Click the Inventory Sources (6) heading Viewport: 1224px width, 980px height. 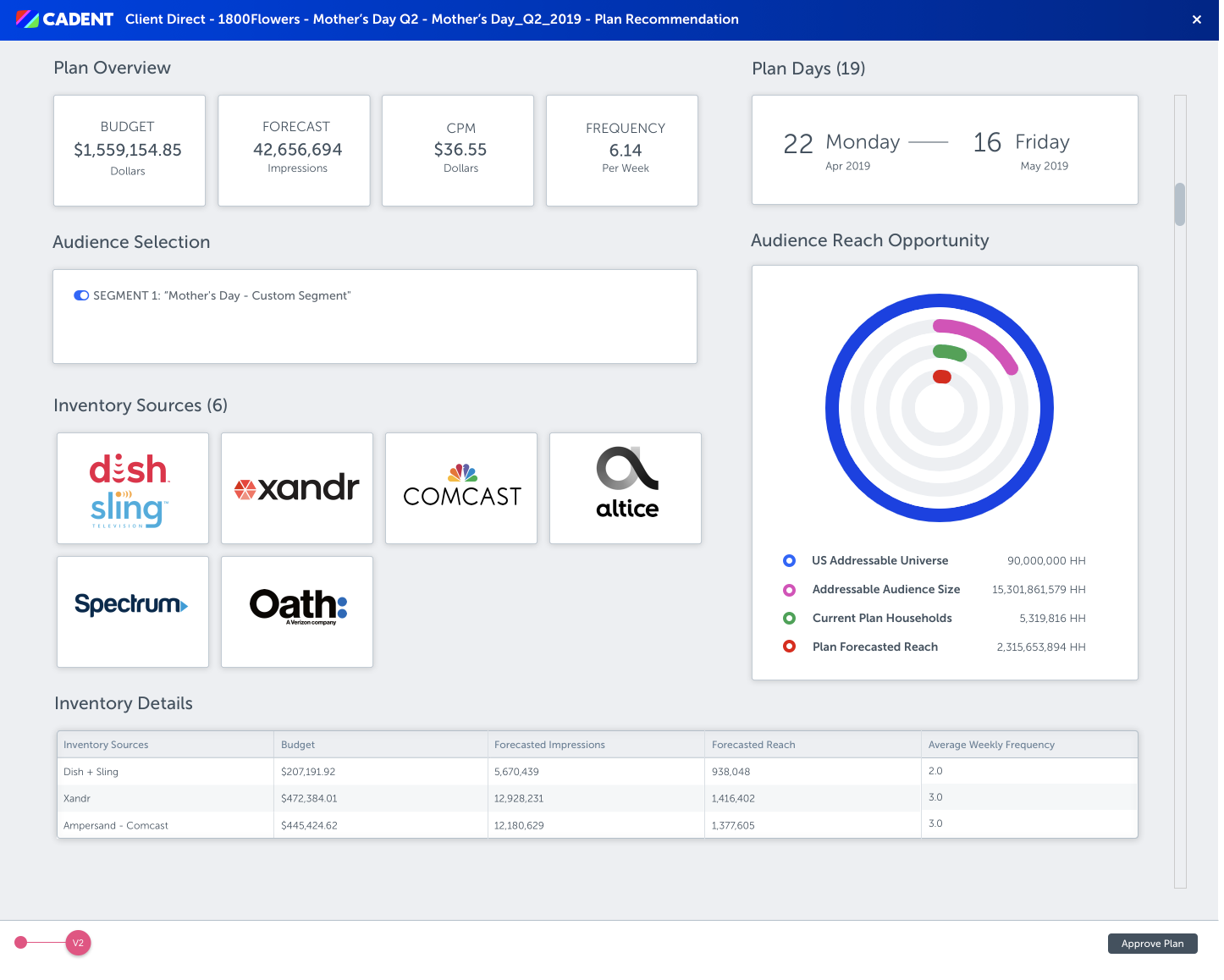[141, 405]
